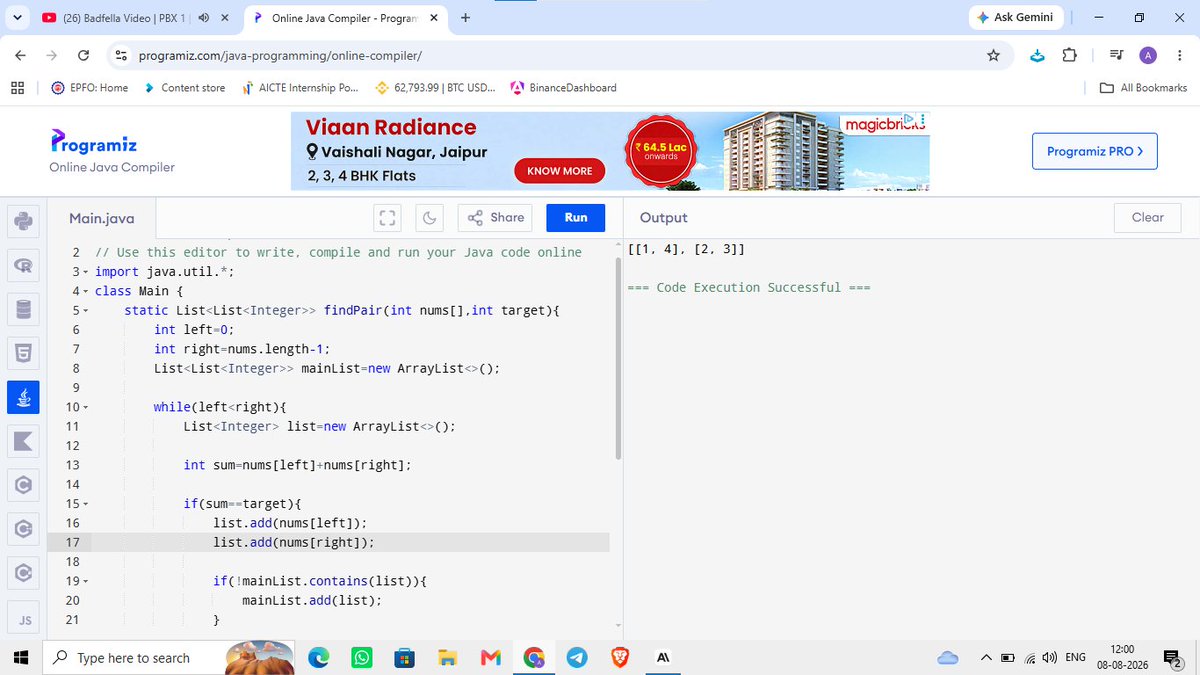Open the Chrome profile avatar
The height and width of the screenshot is (675, 1200).
click(x=1148, y=56)
